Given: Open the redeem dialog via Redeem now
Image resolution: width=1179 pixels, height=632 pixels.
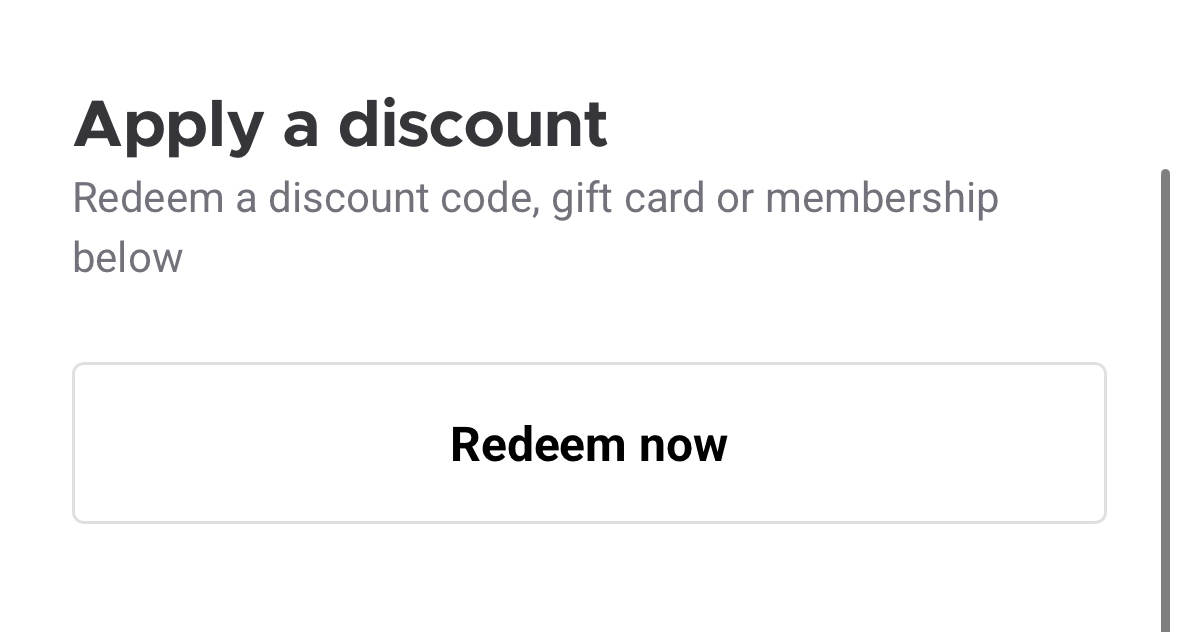Looking at the screenshot, I should click(589, 443).
